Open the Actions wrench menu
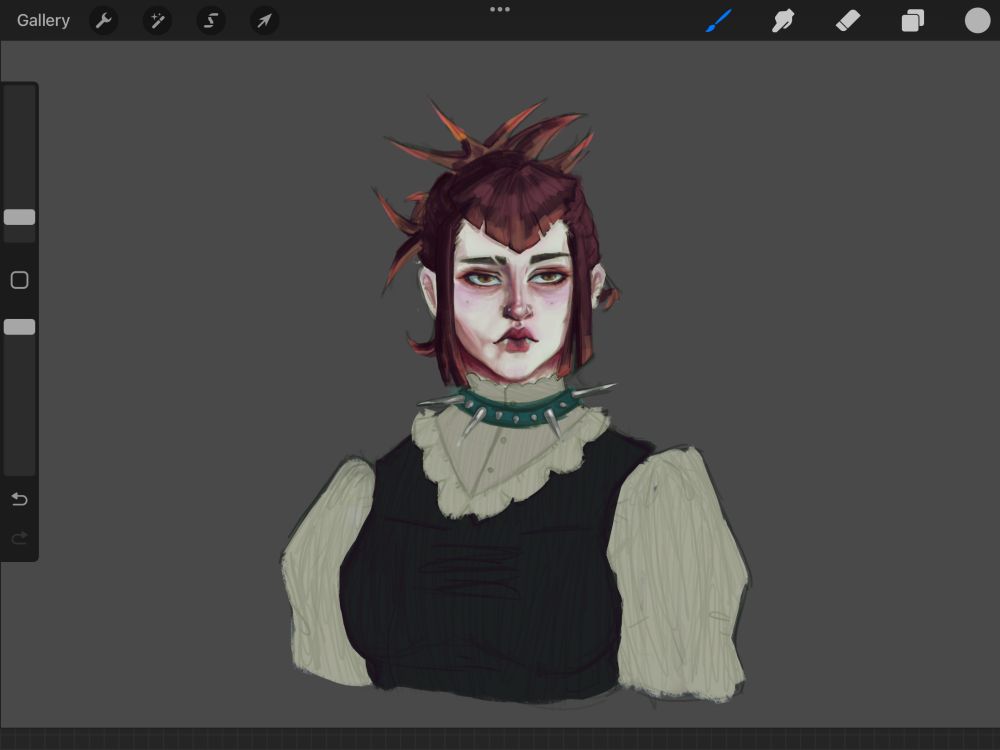Screen dimensions: 1000x750 click(x=103, y=21)
